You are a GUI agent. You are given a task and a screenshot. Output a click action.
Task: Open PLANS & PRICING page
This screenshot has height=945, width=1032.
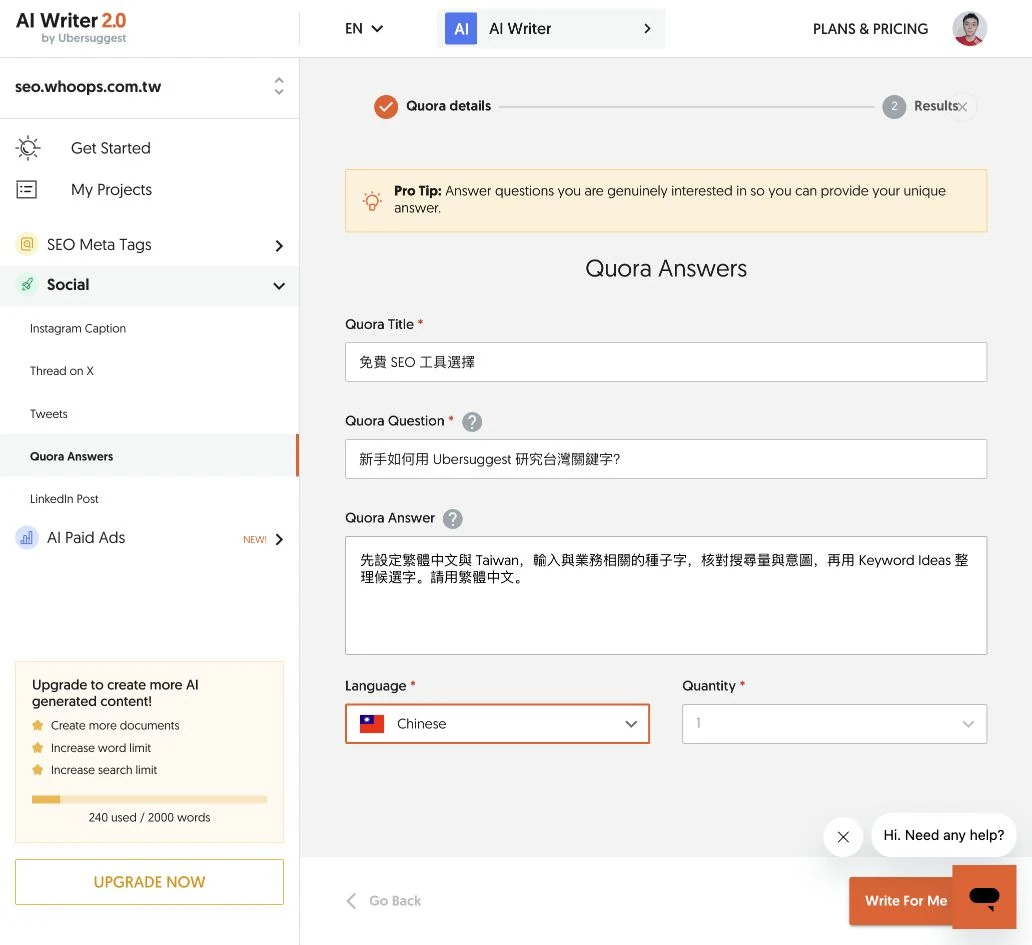tap(870, 29)
